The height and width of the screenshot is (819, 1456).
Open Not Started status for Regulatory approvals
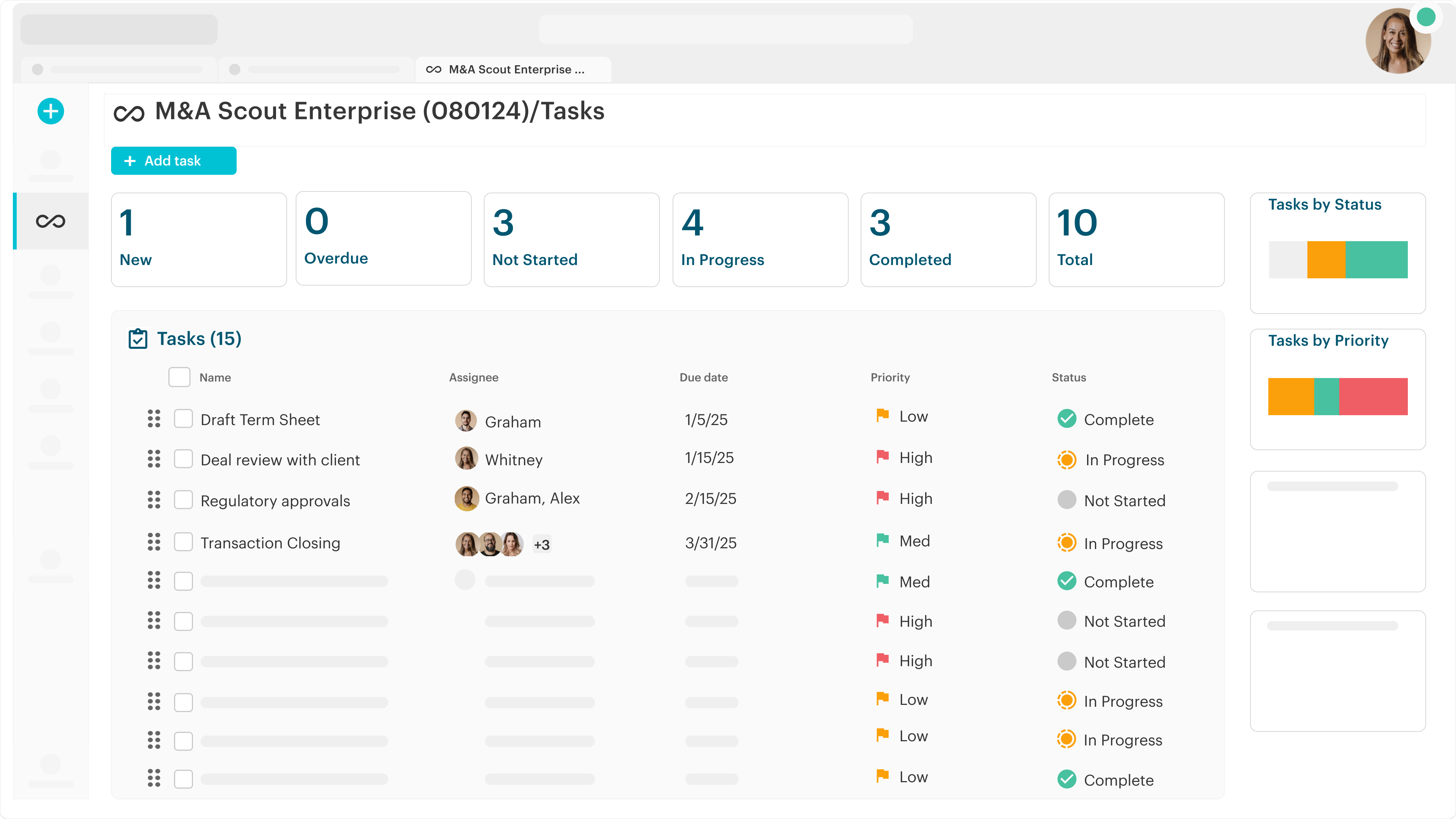(x=1123, y=500)
